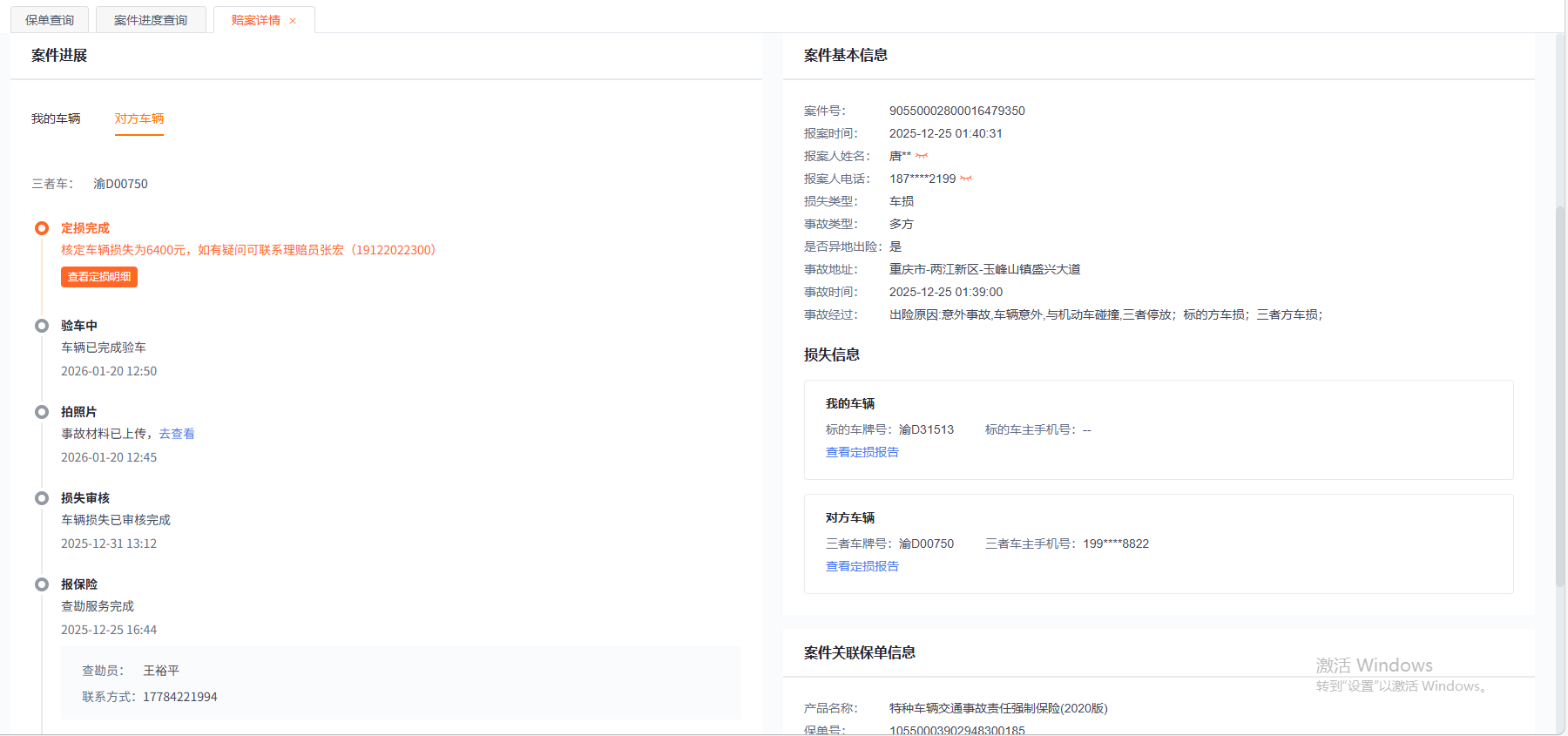Viewport: 1568px width, 736px height.
Task: Select the 赔案详情 tab
Action: coord(255,20)
